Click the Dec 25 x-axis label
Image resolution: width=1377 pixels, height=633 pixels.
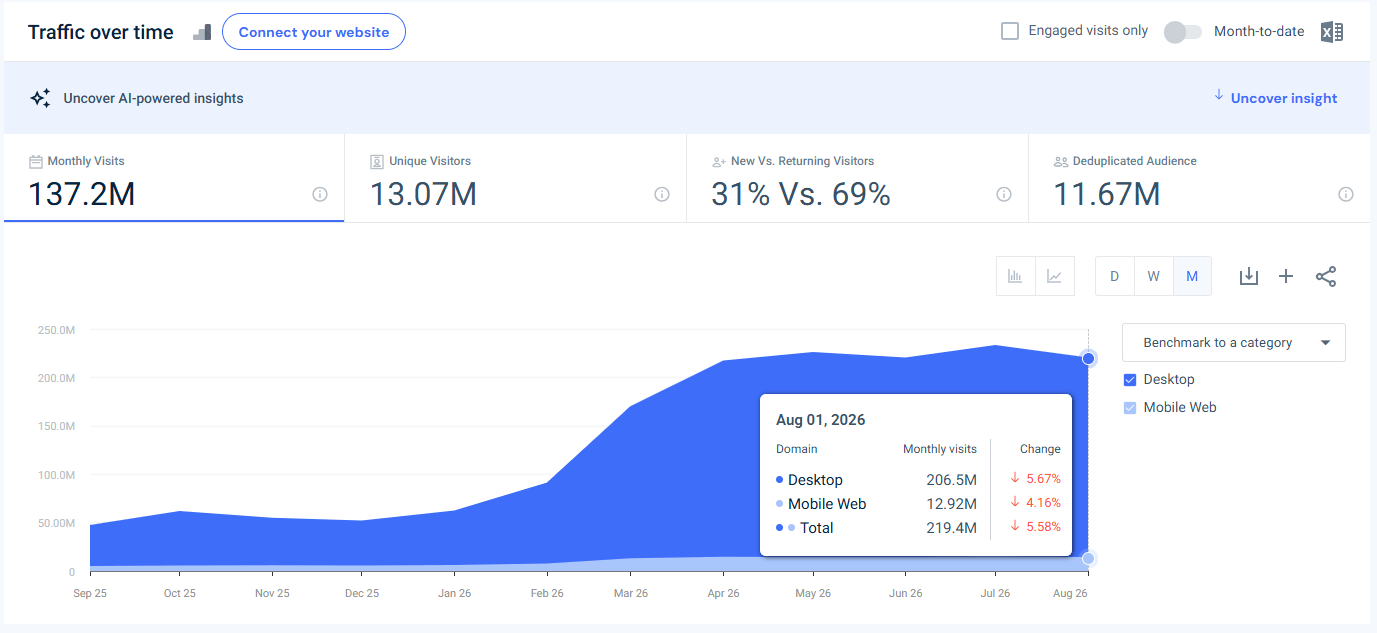(362, 594)
